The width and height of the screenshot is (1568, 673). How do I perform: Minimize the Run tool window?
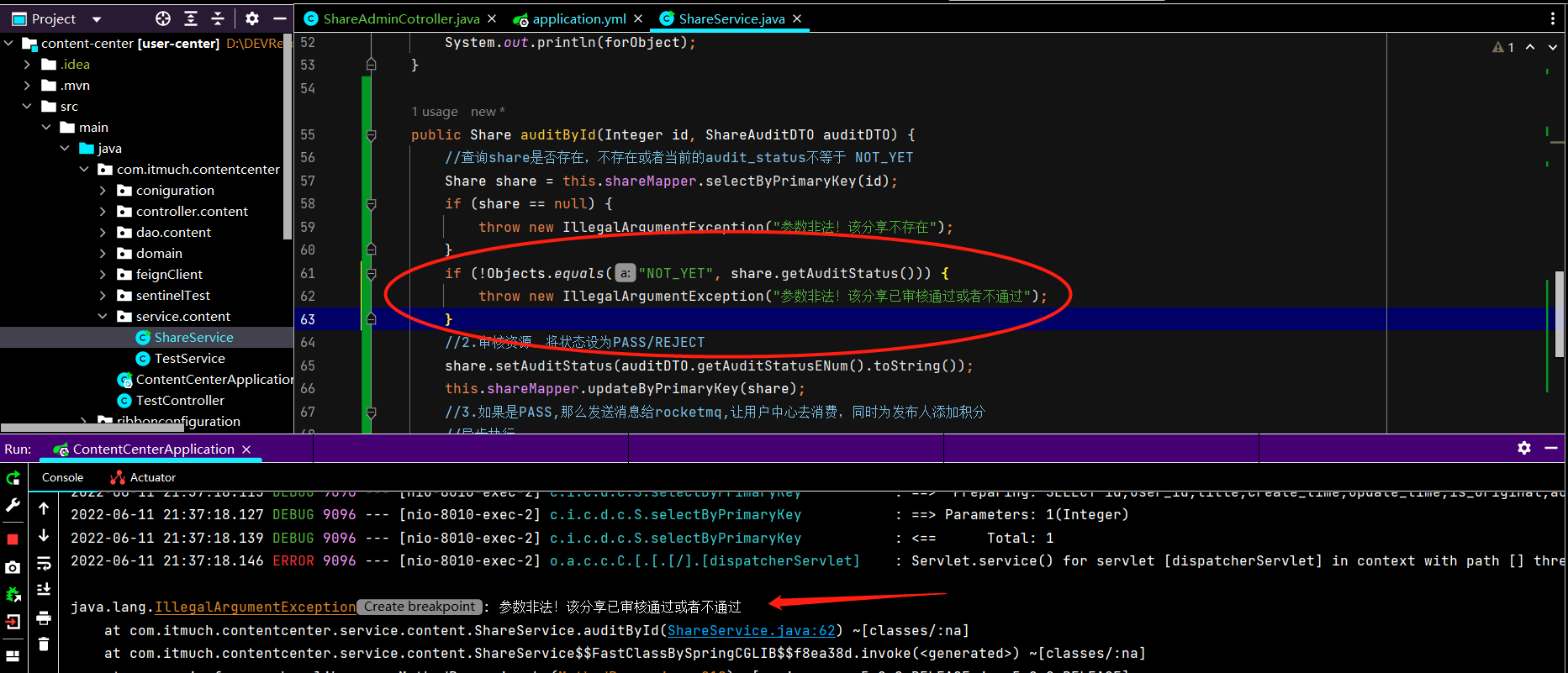click(x=1551, y=448)
